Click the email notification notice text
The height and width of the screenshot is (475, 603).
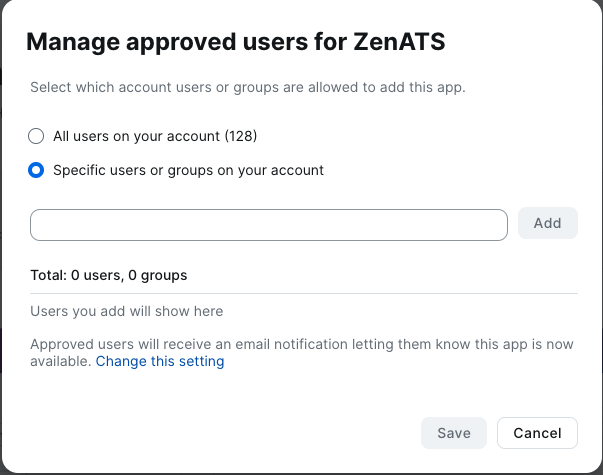pyautogui.click(x=302, y=344)
